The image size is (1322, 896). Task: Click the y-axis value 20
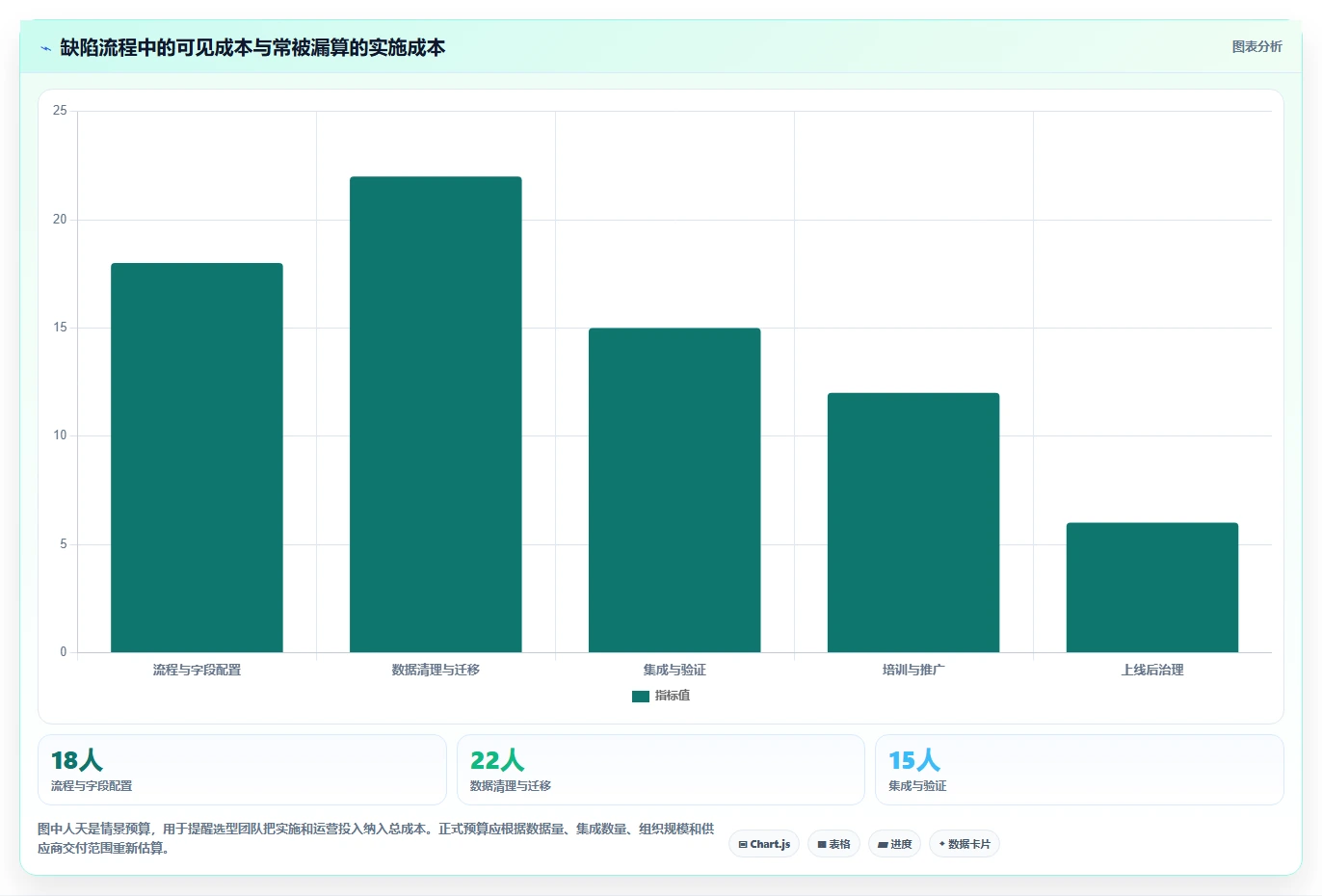(60, 220)
